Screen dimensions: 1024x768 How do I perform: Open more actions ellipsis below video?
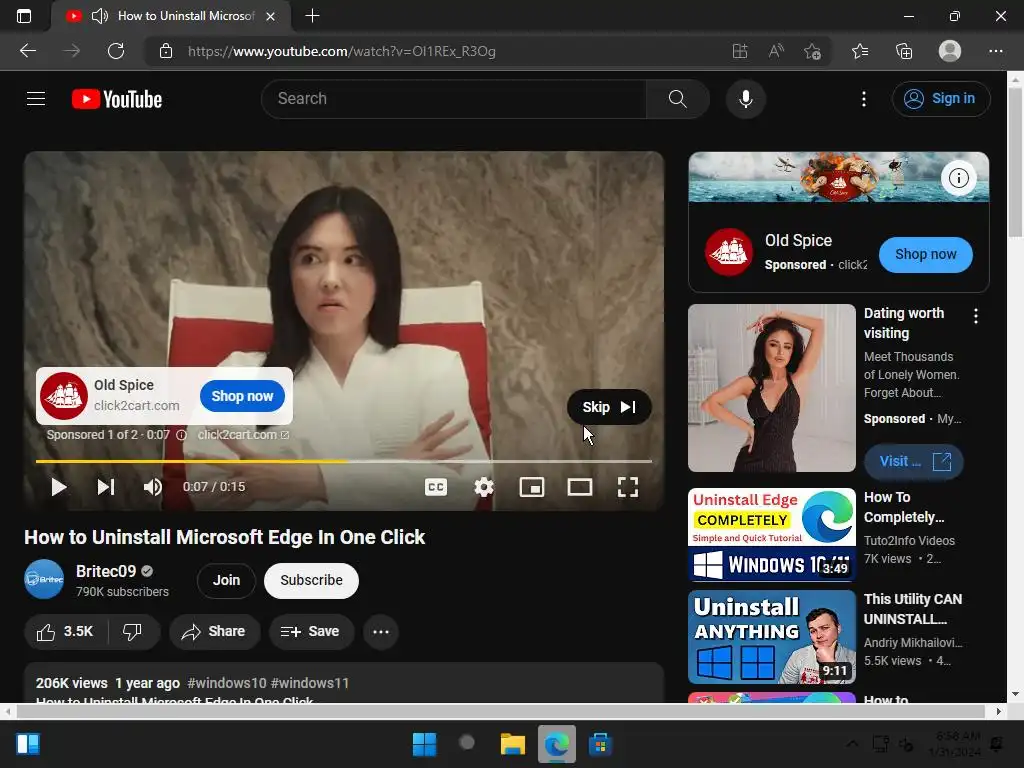tap(381, 632)
